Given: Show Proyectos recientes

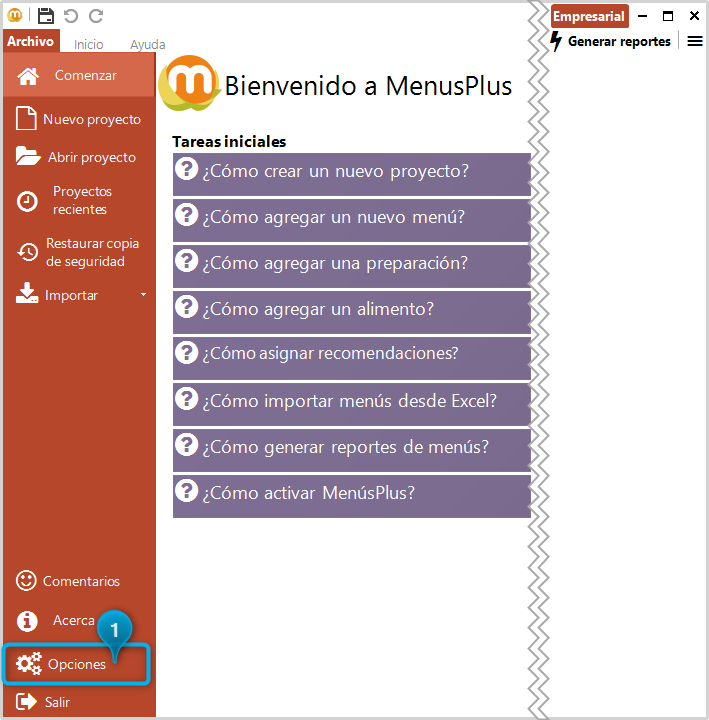Looking at the screenshot, I should pos(79,200).
